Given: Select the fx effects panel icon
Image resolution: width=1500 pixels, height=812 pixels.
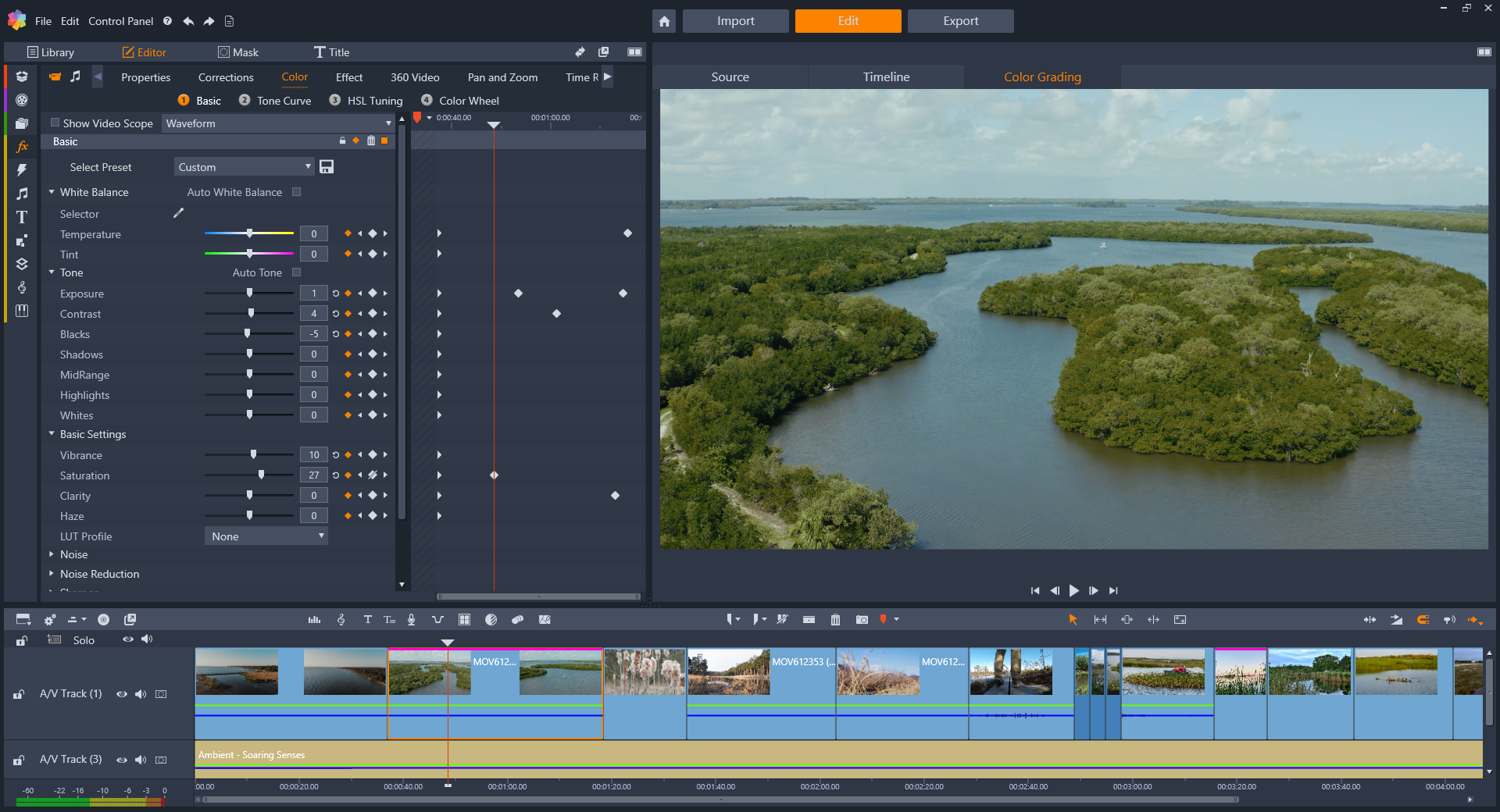Looking at the screenshot, I should 22,146.
